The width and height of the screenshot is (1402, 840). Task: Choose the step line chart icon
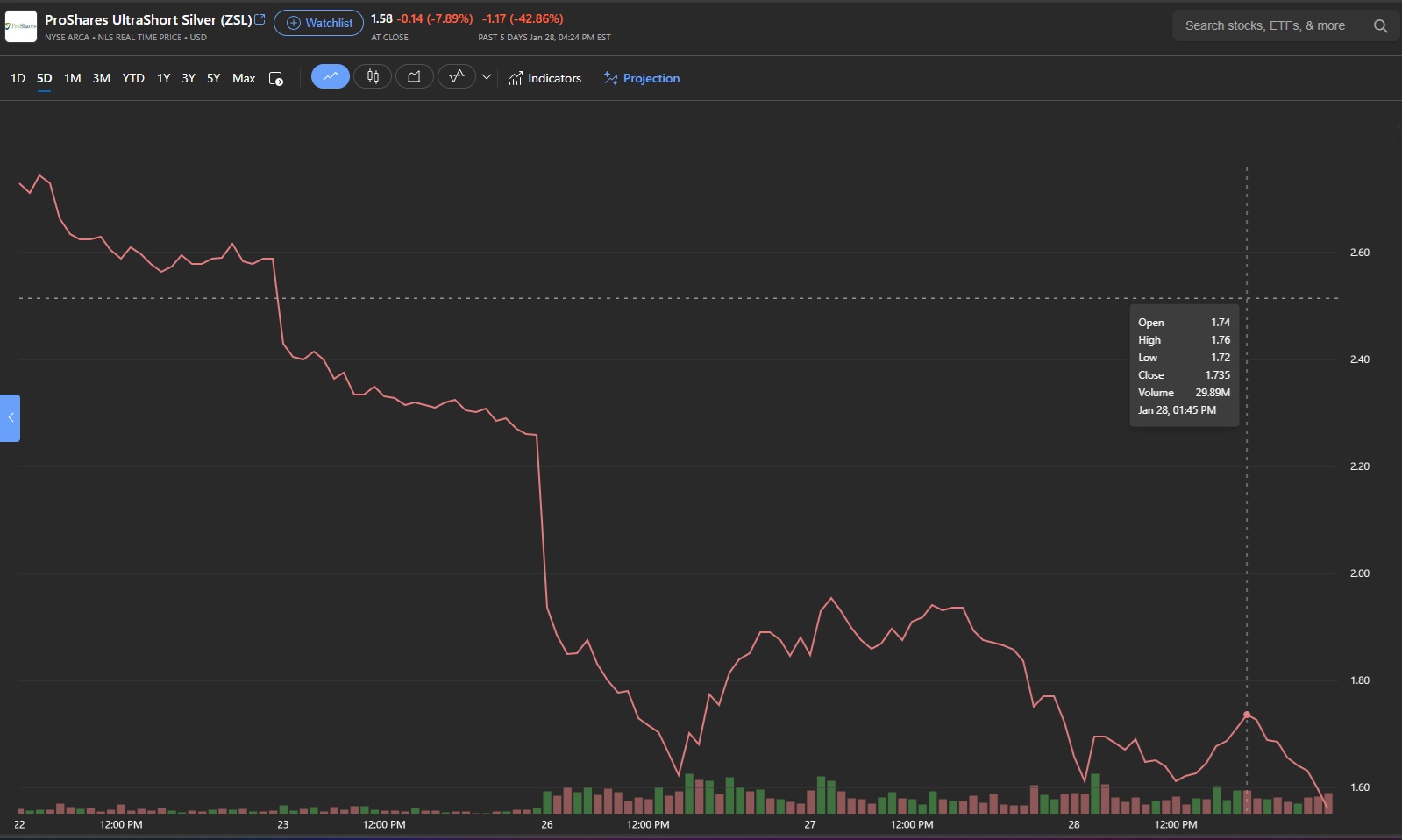pos(456,77)
